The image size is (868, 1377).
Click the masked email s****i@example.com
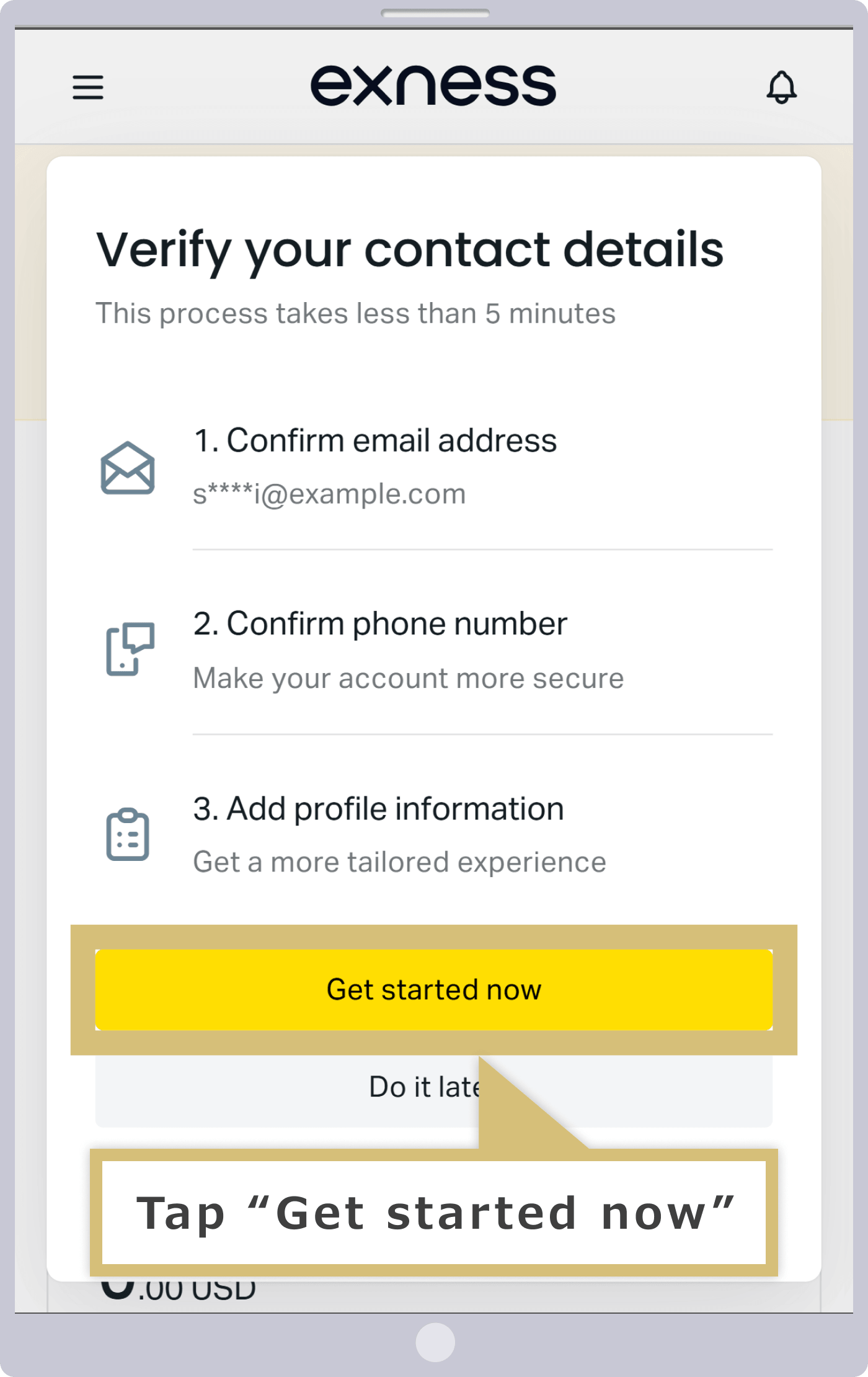point(329,494)
